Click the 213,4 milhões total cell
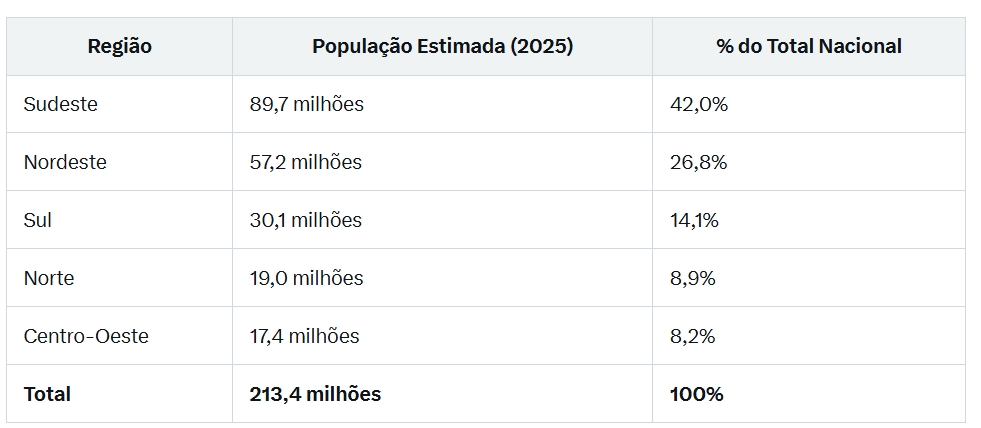This screenshot has height=428, width=981. point(315,394)
